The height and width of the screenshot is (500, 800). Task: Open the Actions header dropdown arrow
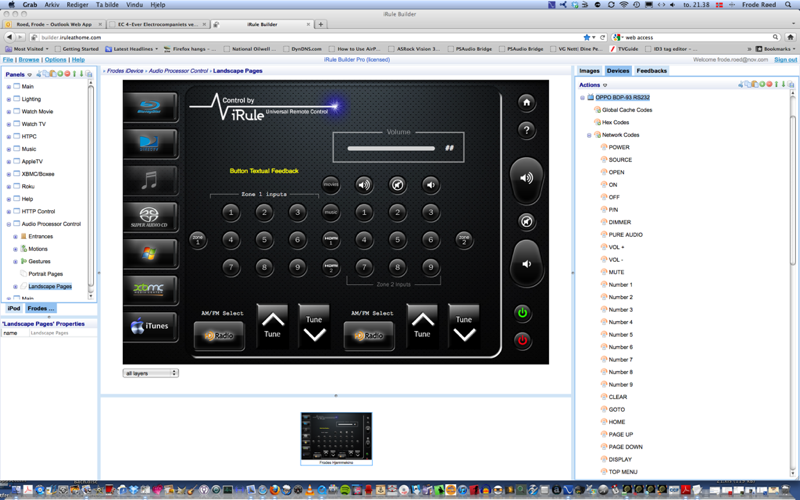click(605, 85)
